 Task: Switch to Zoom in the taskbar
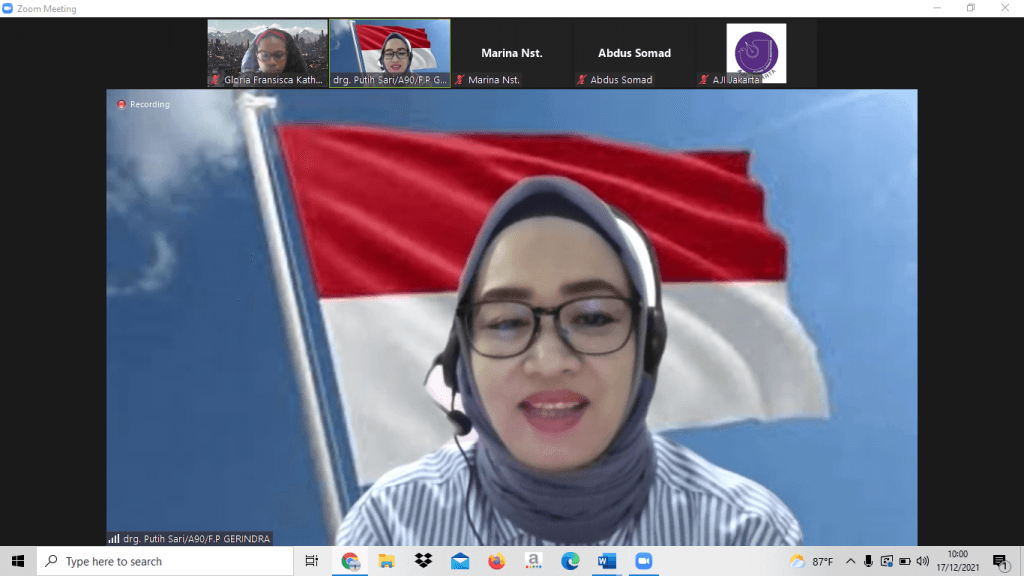pyautogui.click(x=643, y=561)
